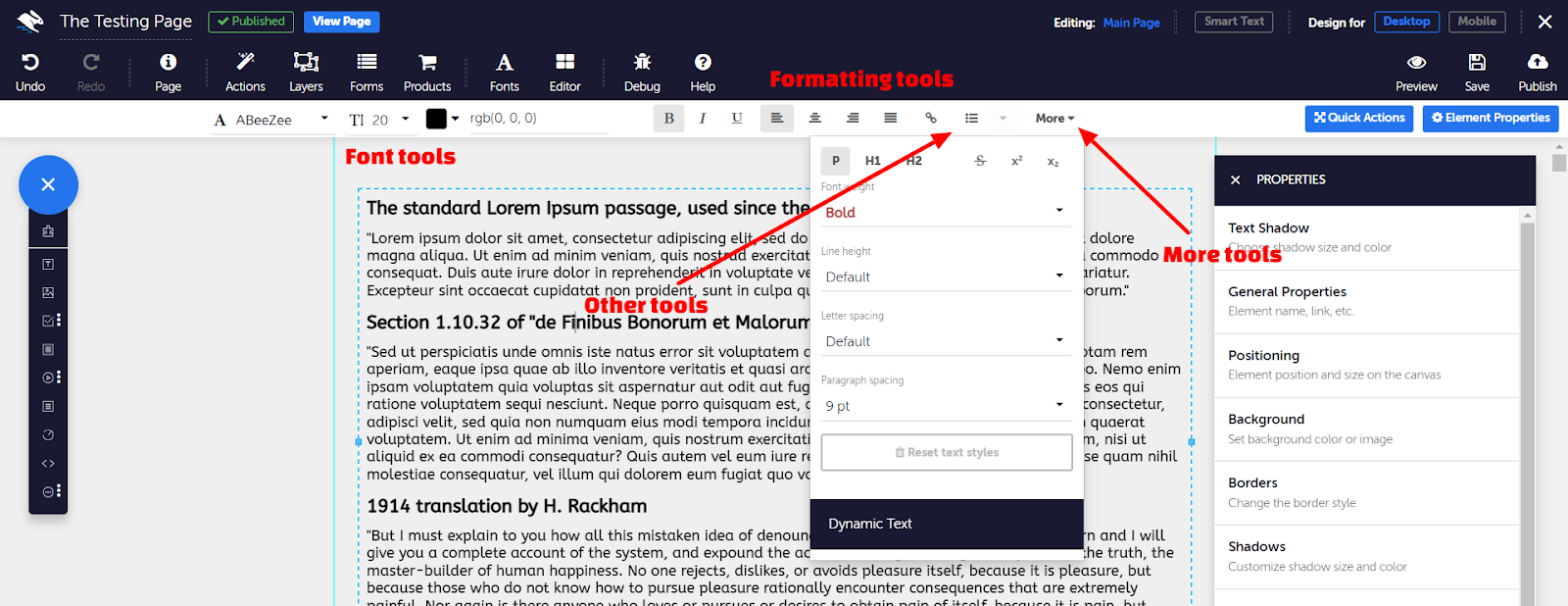
Task: Click the Reset text styles button
Action: 947,453
